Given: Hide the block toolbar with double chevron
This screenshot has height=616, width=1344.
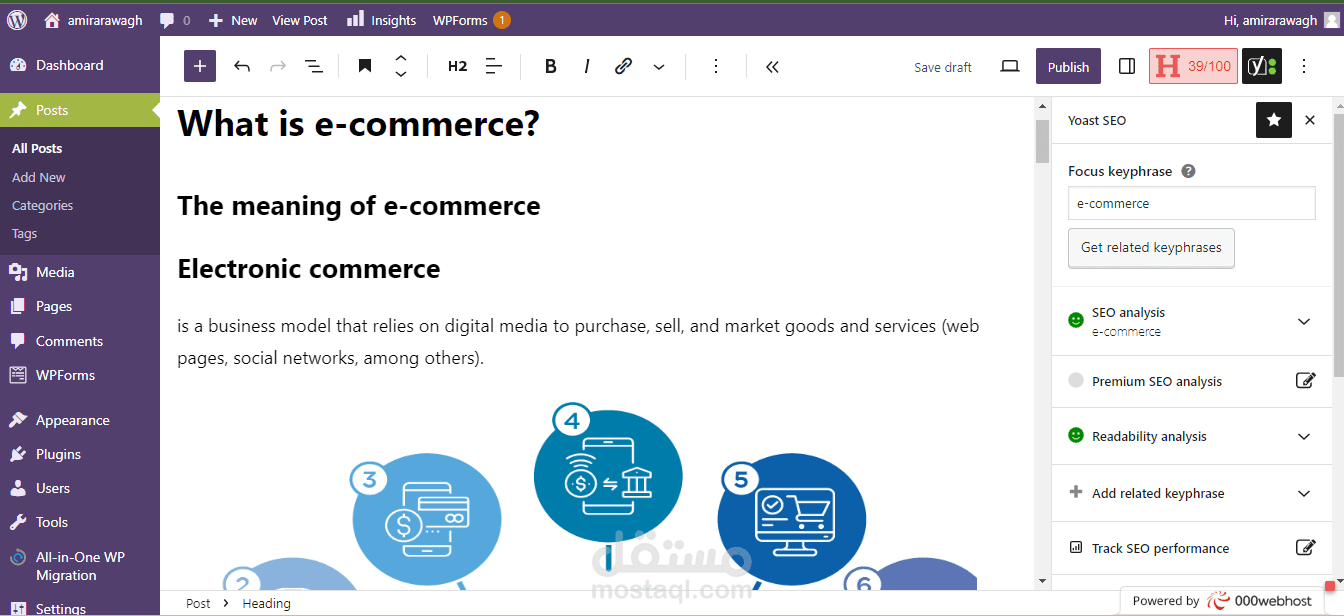Looking at the screenshot, I should pyautogui.click(x=772, y=66).
